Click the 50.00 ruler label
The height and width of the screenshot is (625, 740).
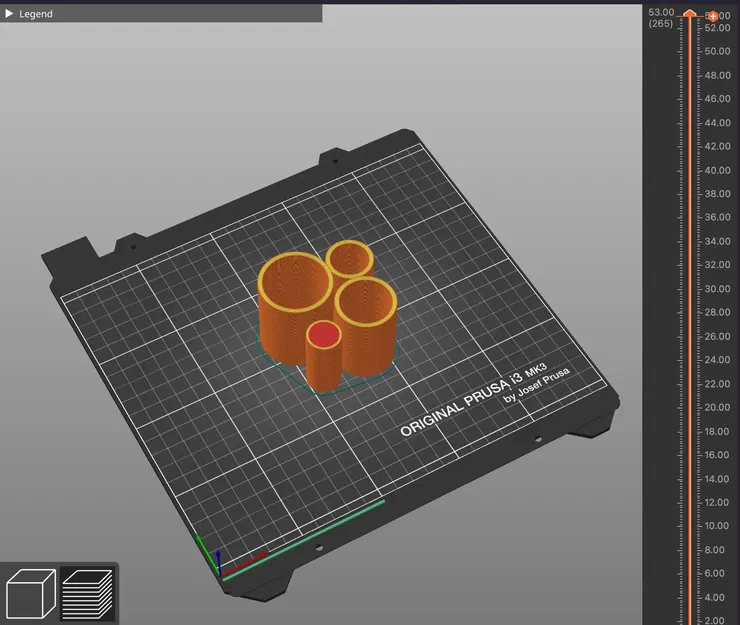[x=717, y=51]
